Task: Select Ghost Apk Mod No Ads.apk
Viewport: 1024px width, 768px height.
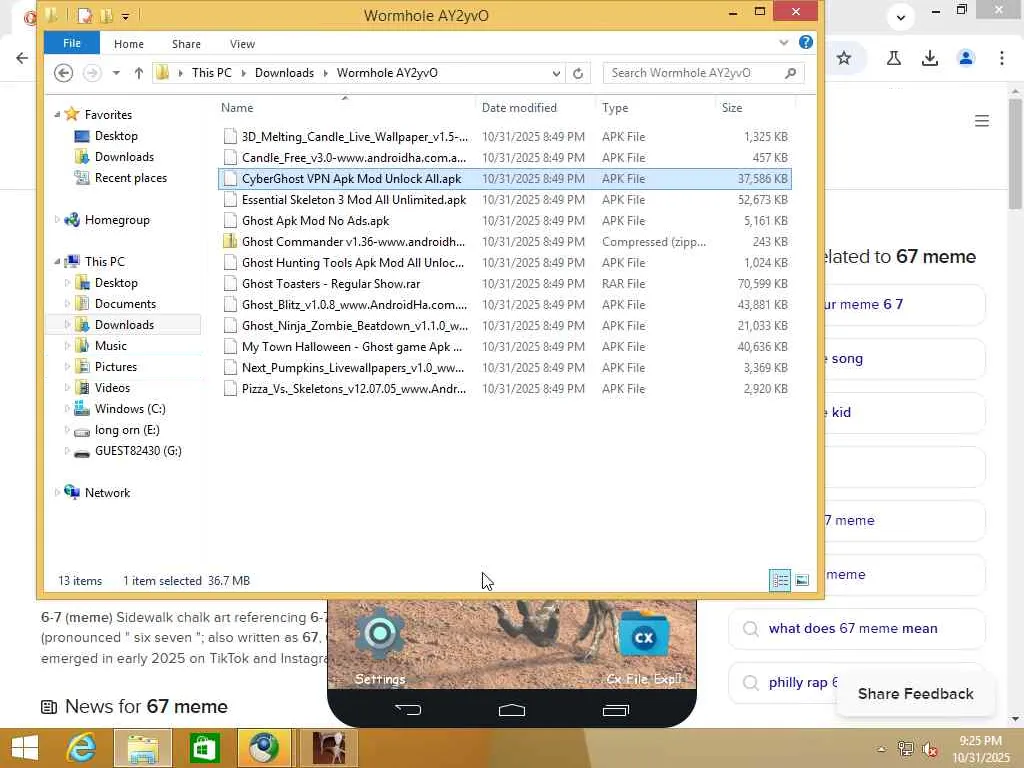Action: tap(505, 221)
